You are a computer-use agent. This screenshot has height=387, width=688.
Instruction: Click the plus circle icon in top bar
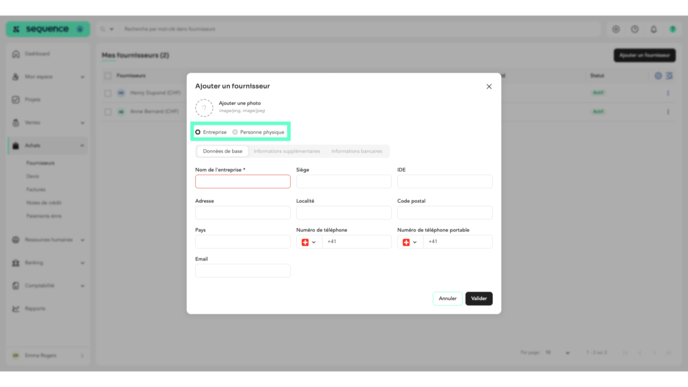(x=616, y=29)
